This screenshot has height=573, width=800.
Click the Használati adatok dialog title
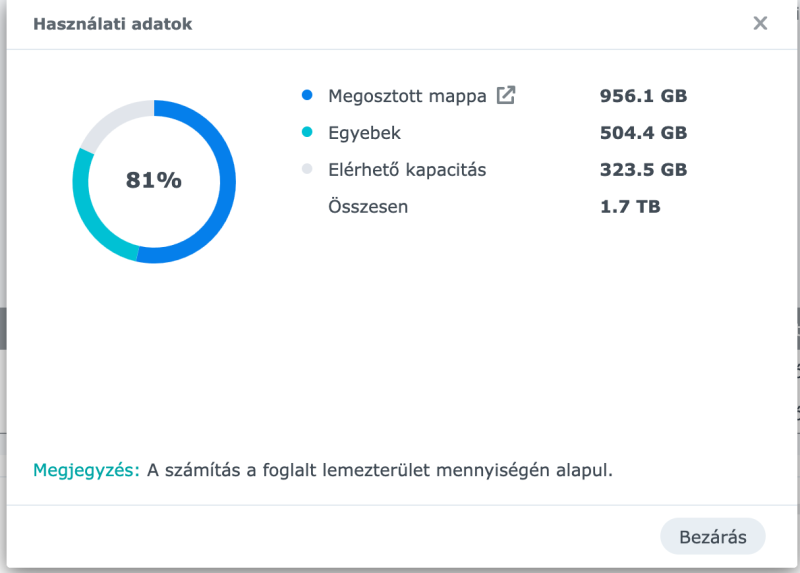pyautogui.click(x=113, y=24)
